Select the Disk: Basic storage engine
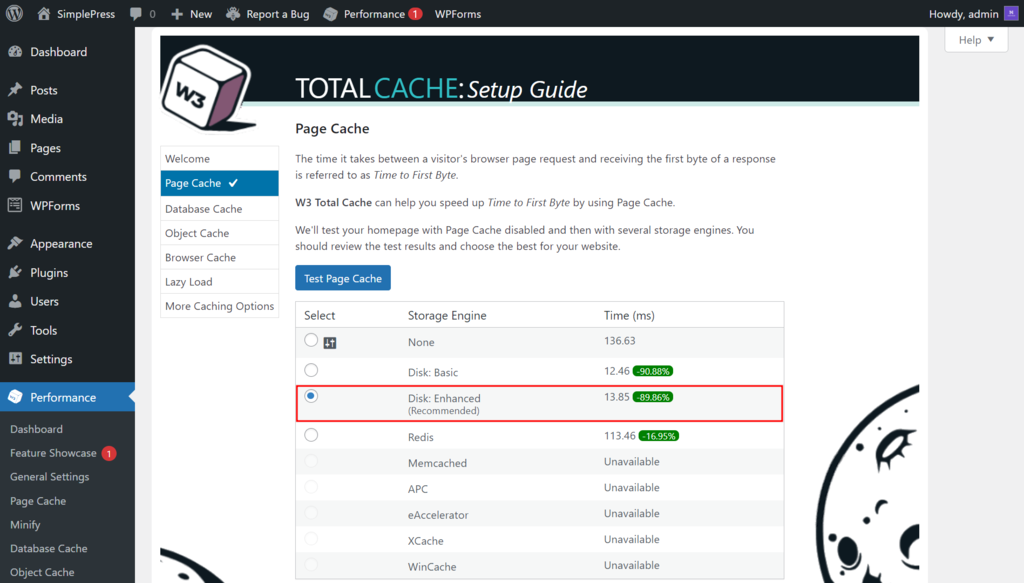The image size is (1024, 583). pos(311,370)
